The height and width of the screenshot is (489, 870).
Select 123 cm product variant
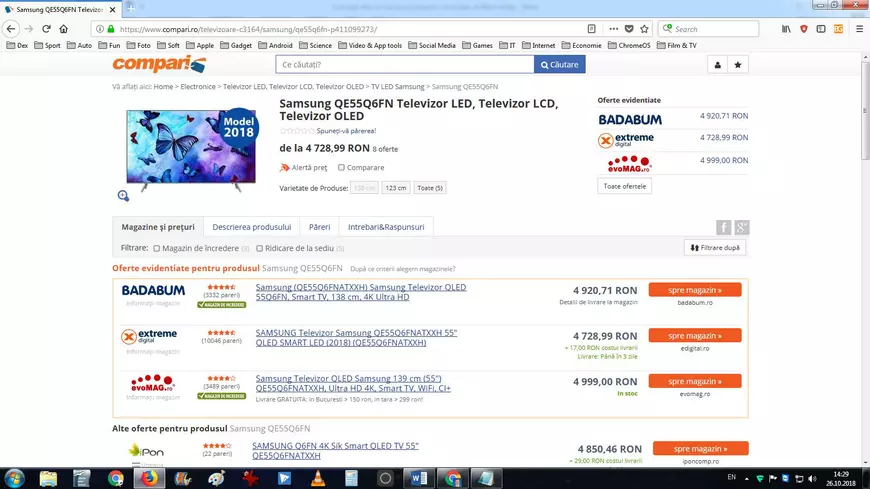tap(396, 188)
